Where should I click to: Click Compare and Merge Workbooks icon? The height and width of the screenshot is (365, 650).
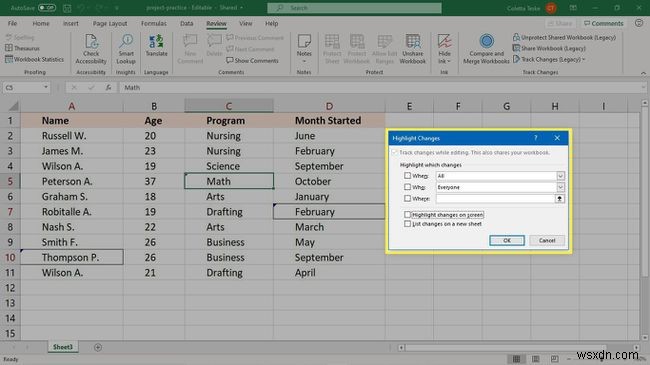pos(487,41)
